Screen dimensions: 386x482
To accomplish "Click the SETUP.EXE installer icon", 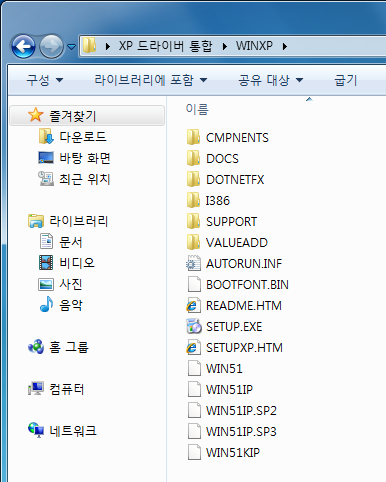I will click(x=194, y=326).
